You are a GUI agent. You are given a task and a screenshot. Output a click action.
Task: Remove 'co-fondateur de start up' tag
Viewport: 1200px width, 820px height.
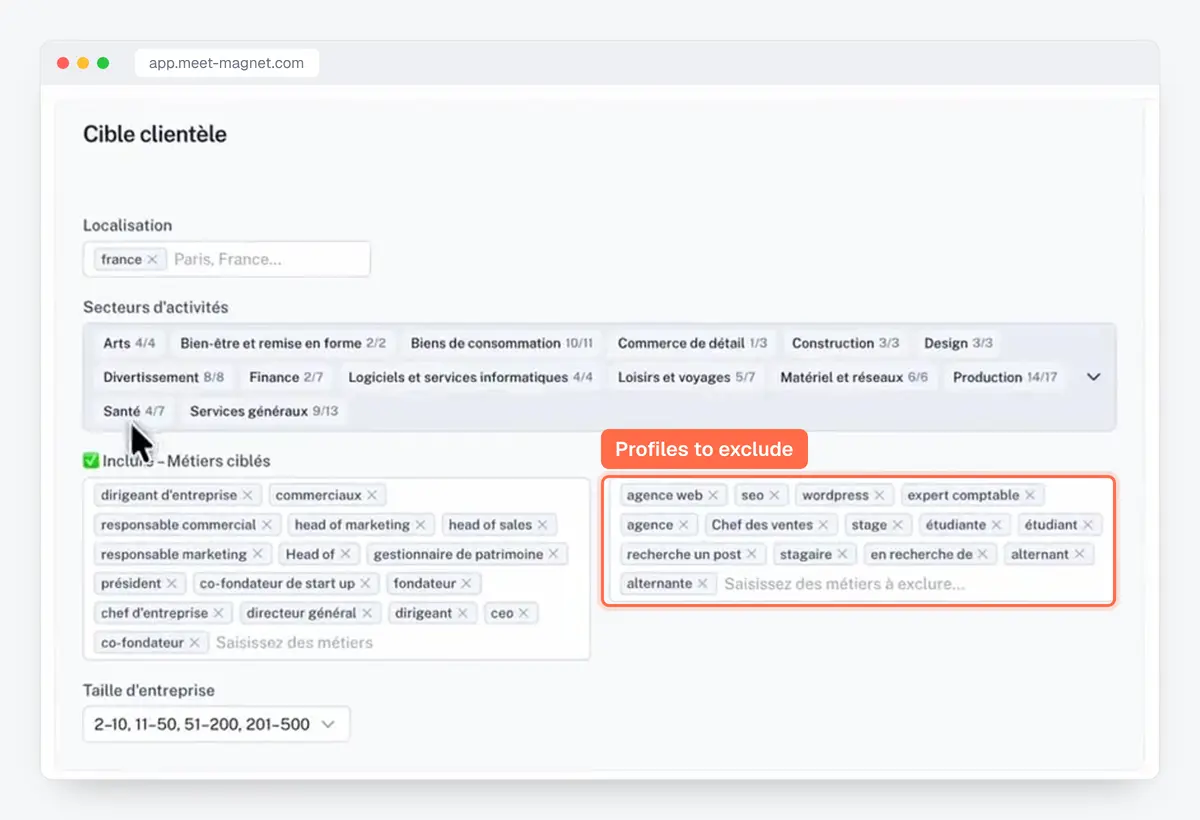pos(365,583)
